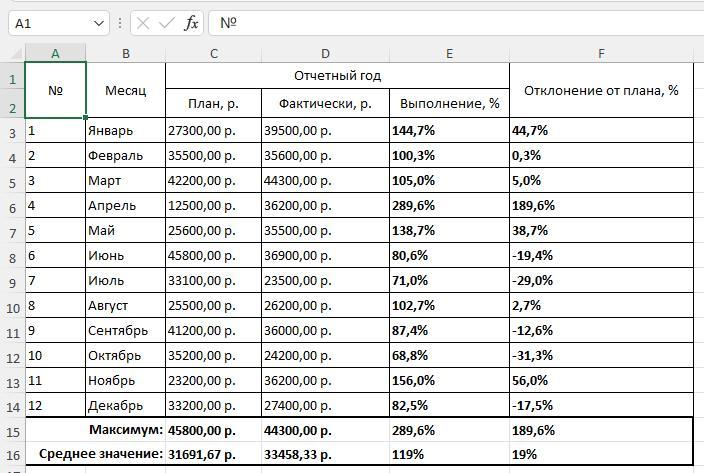The width and height of the screenshot is (704, 473).
Task: Click the Апрель cell
Action: tap(126, 206)
